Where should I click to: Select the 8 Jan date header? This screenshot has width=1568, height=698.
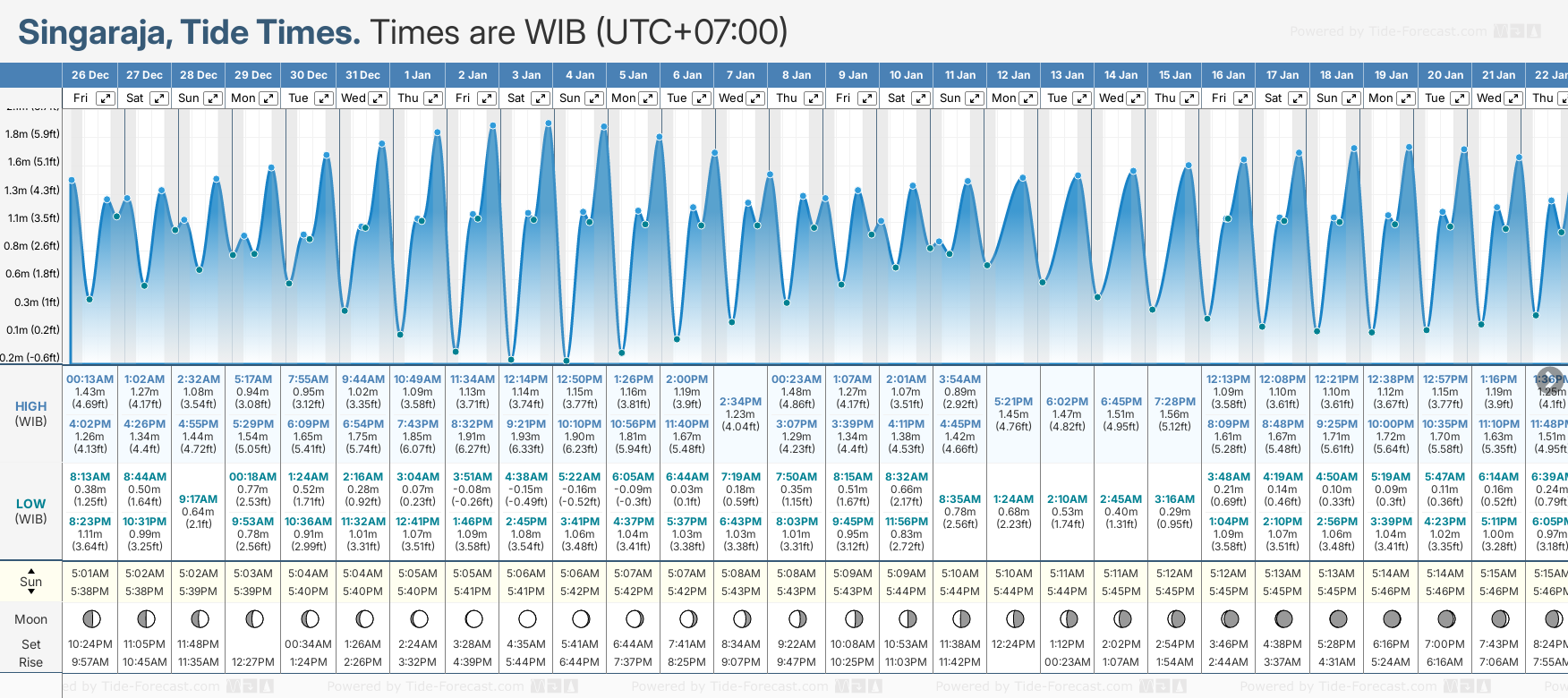coord(797,75)
